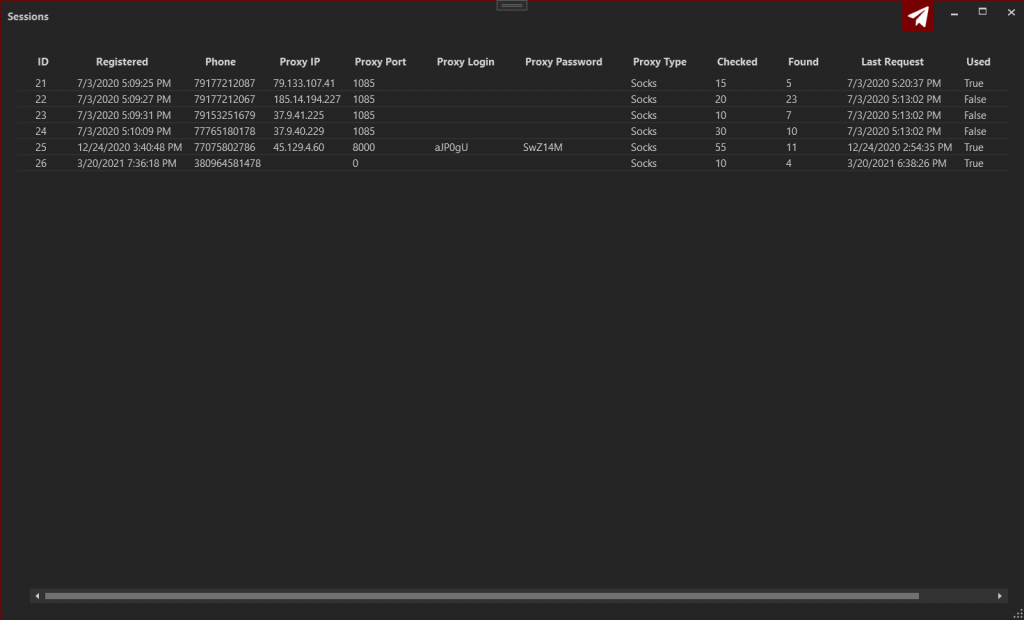The image size is (1024, 620).
Task: Click registered date 7/3/2020 5:09:25 PM
Action: coord(124,84)
